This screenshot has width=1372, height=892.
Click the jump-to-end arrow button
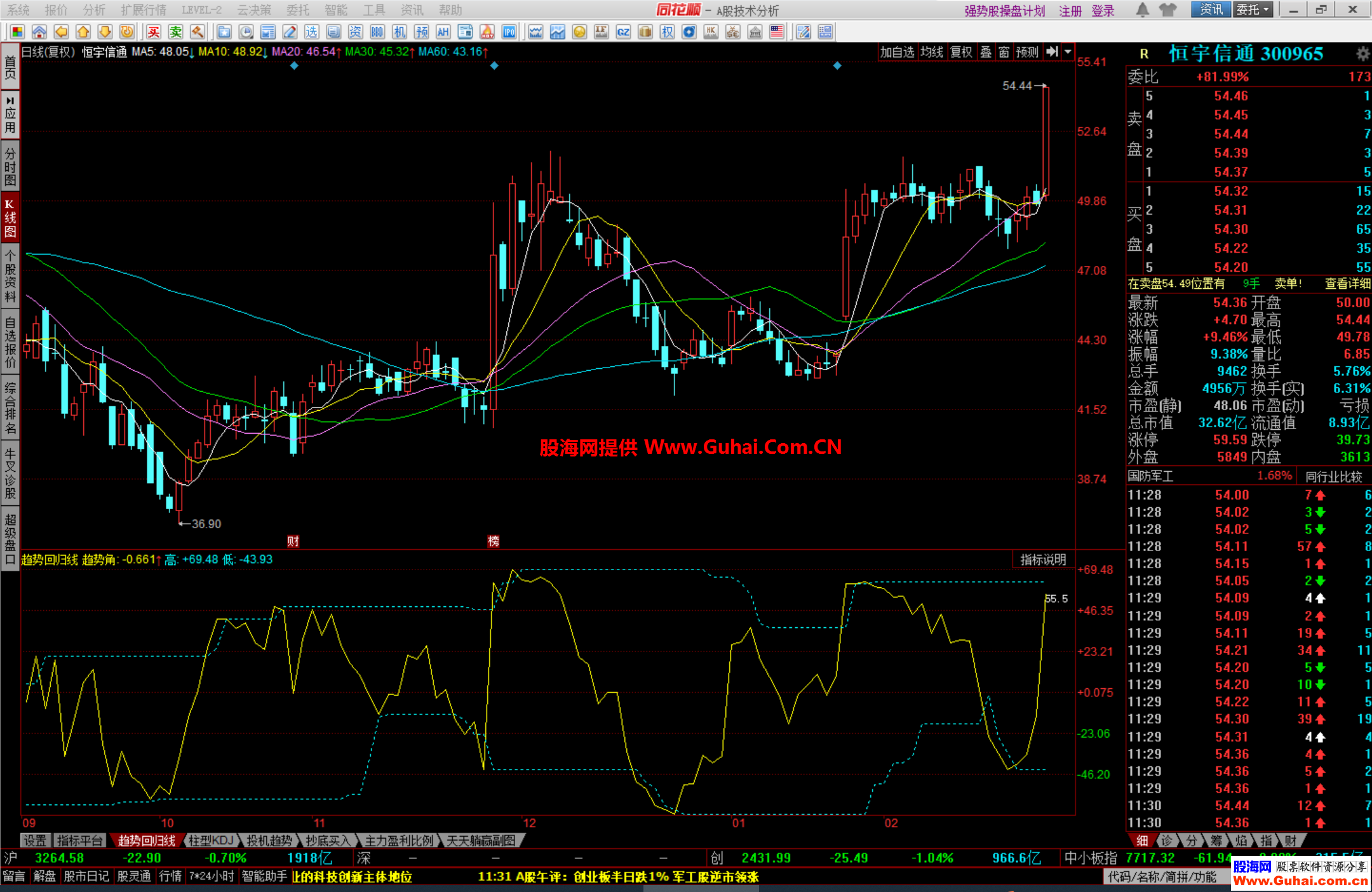click(x=1053, y=52)
